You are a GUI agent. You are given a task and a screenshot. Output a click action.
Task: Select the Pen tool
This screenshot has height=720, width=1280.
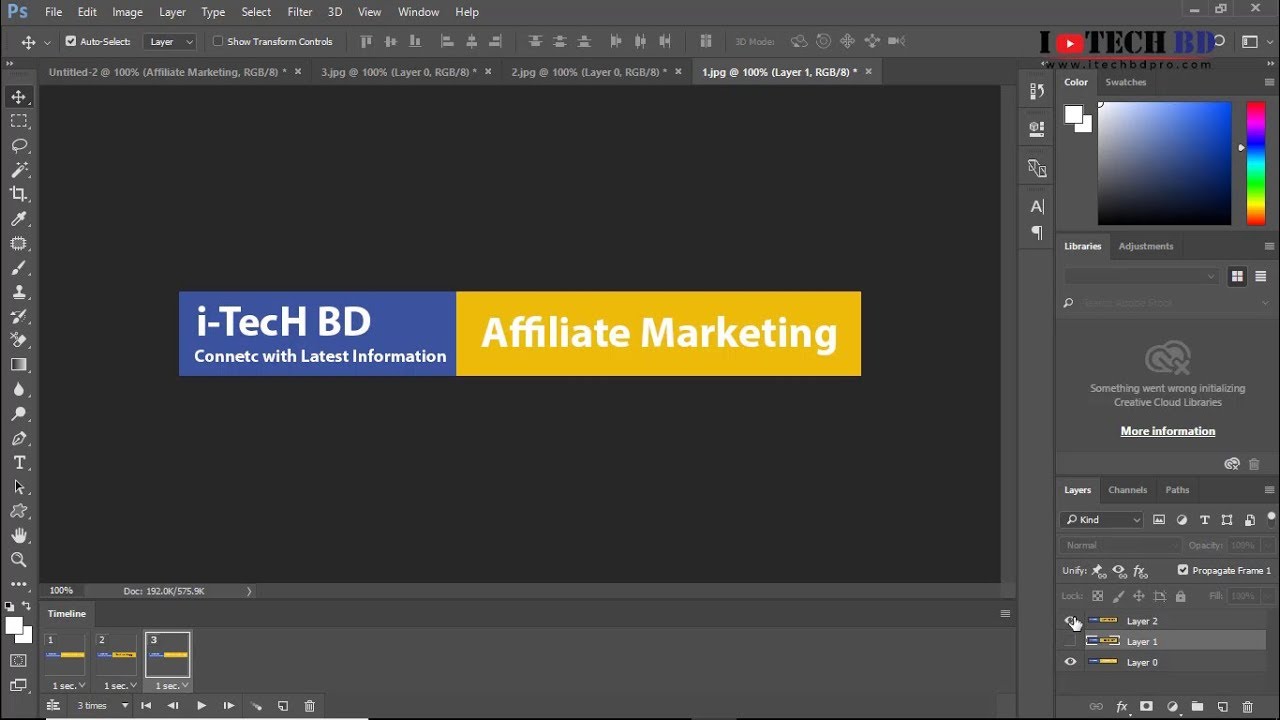pos(19,439)
